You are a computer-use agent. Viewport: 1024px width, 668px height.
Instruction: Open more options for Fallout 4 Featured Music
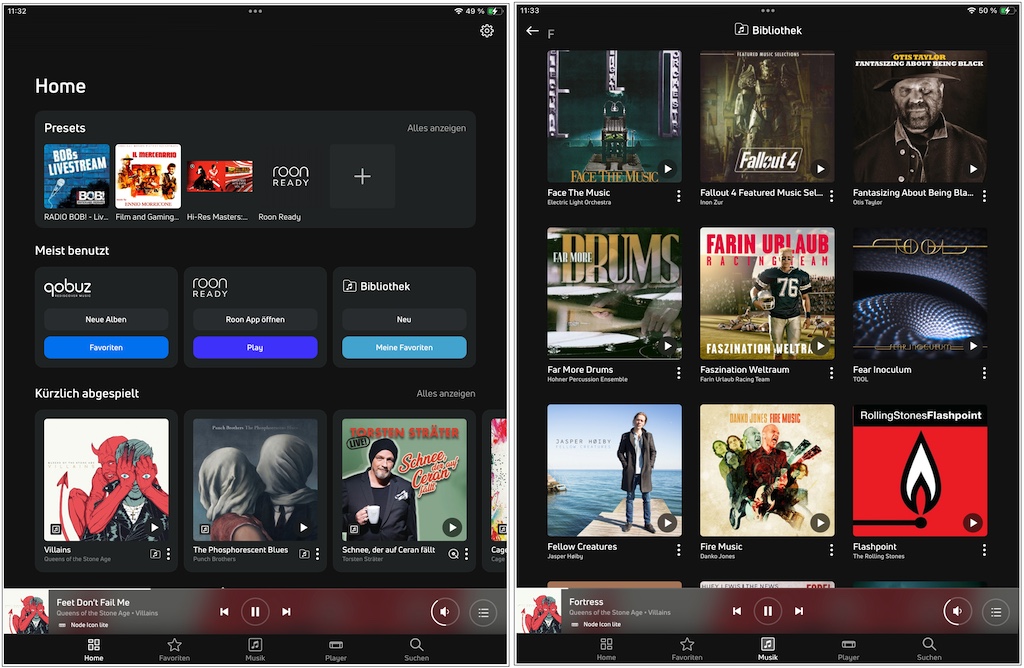(831, 196)
